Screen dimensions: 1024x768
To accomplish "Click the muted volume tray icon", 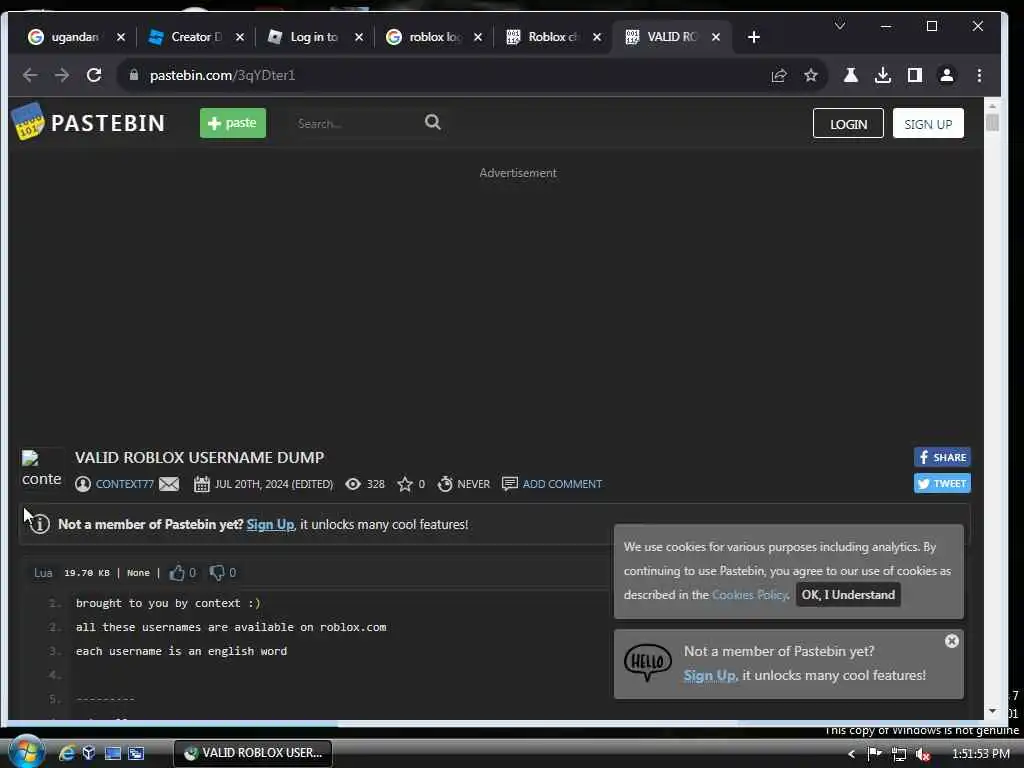I will pos(923,754).
